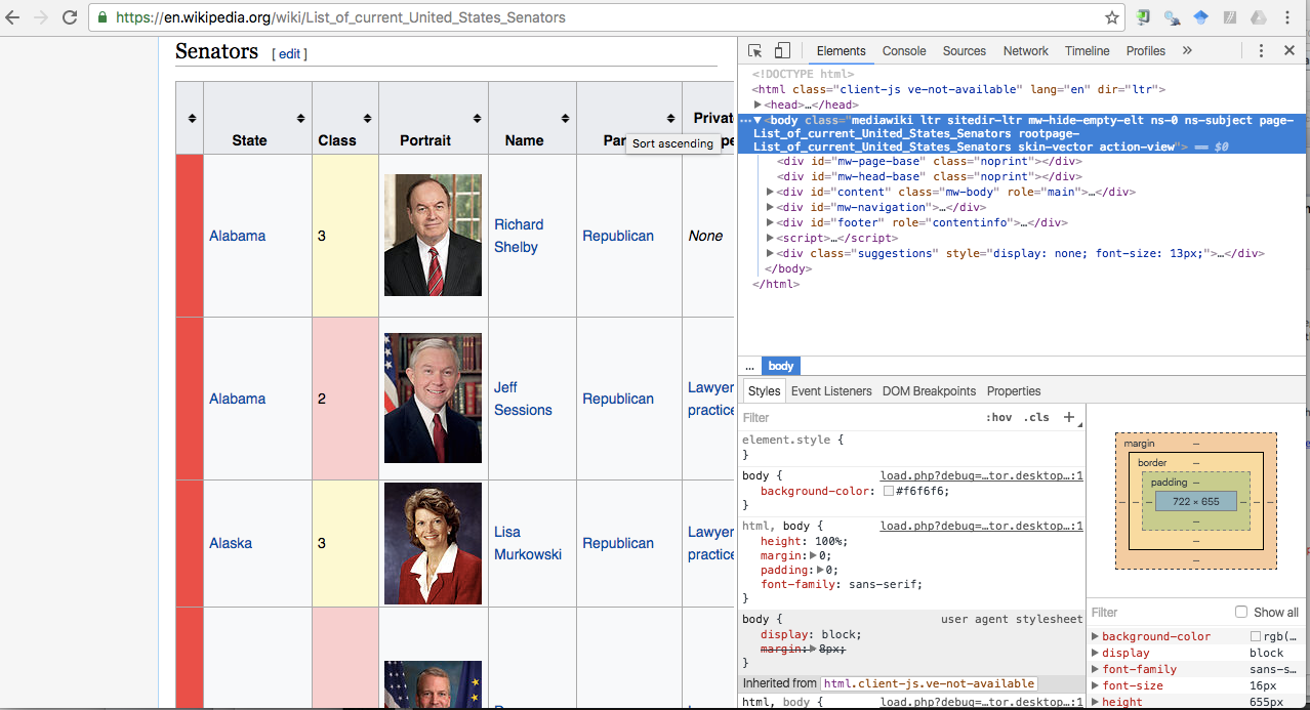
Task: Open the Timeline tab
Action: 1087,51
